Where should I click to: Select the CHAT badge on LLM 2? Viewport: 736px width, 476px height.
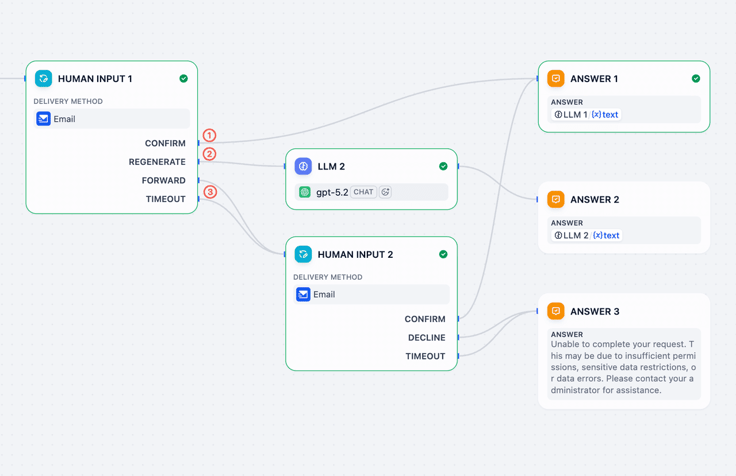tap(363, 192)
